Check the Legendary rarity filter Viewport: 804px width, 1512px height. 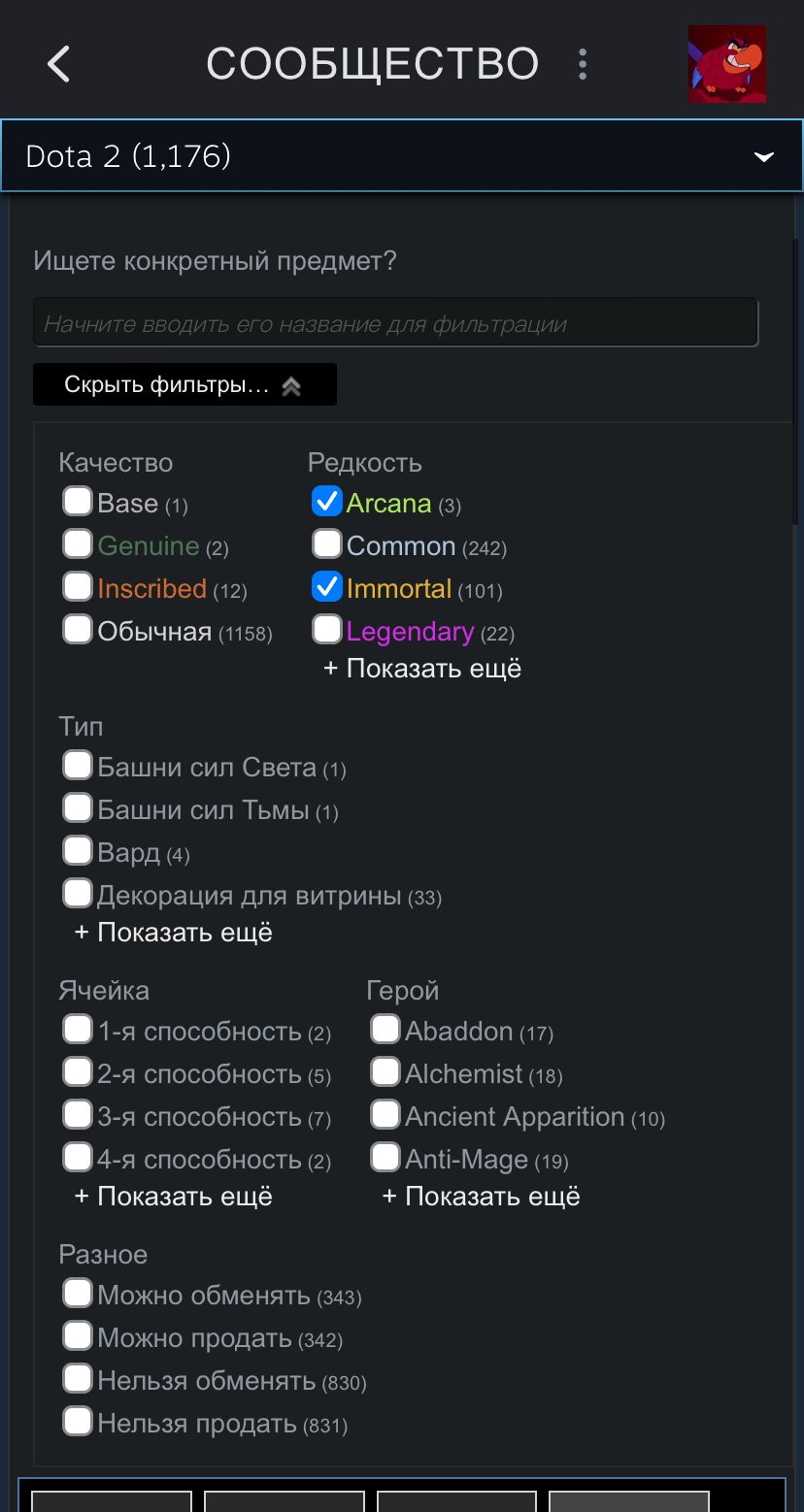coord(327,629)
